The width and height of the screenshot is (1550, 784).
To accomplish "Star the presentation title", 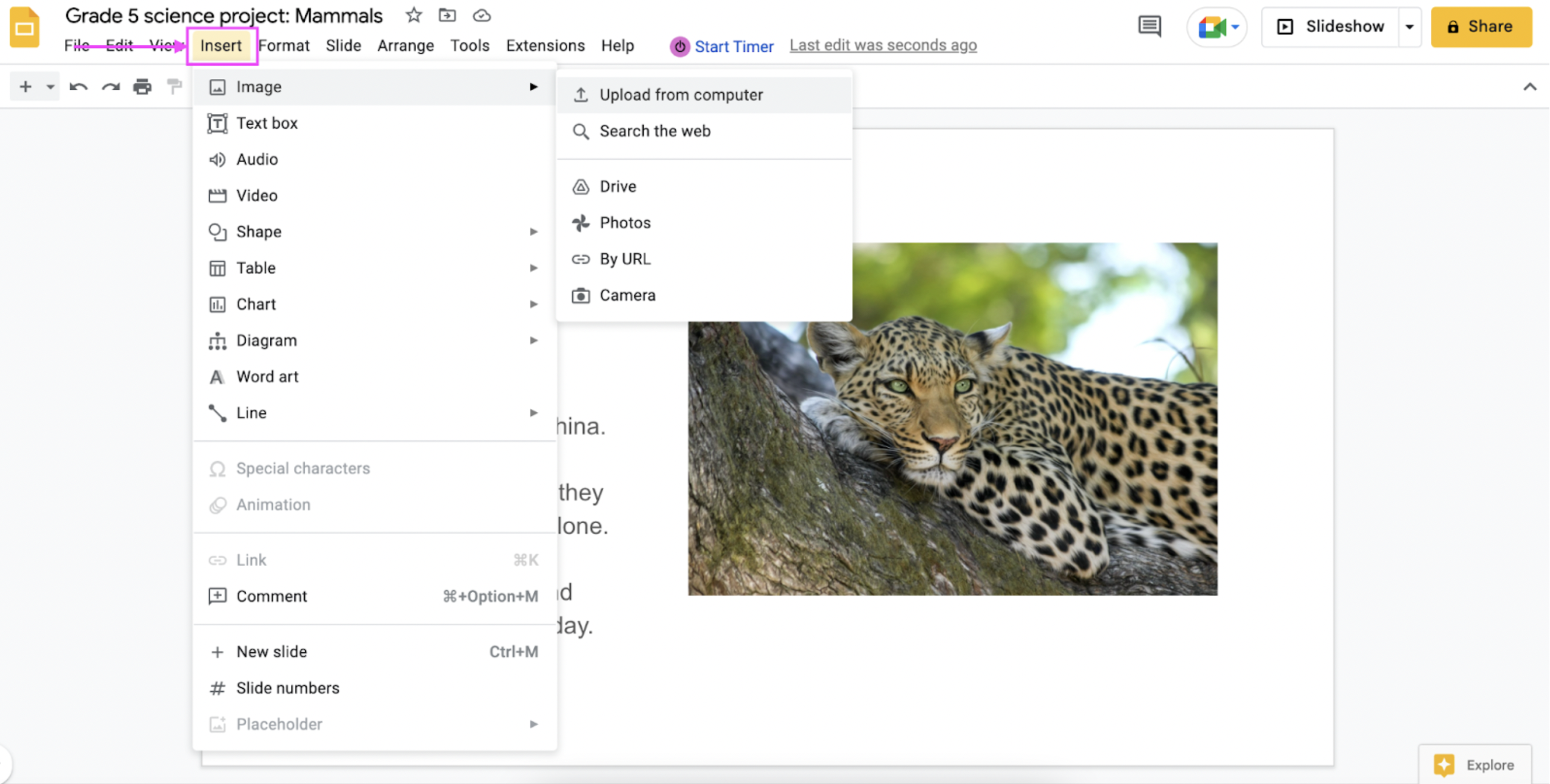I will pos(413,15).
